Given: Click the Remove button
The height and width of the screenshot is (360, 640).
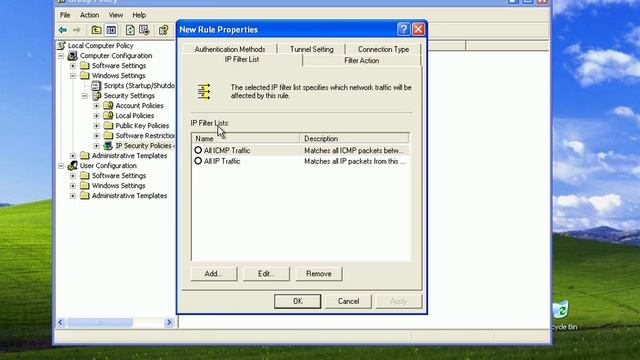Looking at the screenshot, I should [x=319, y=273].
